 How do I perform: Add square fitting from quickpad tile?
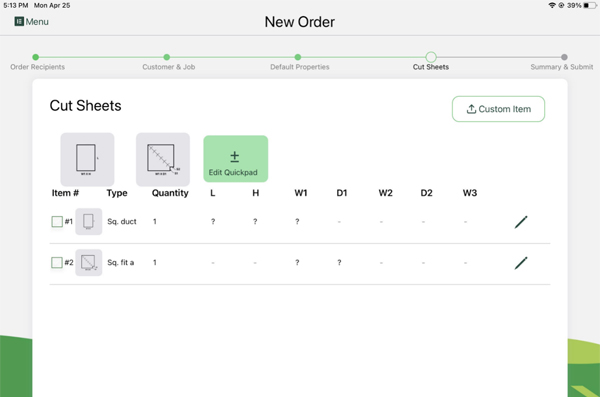click(x=163, y=159)
